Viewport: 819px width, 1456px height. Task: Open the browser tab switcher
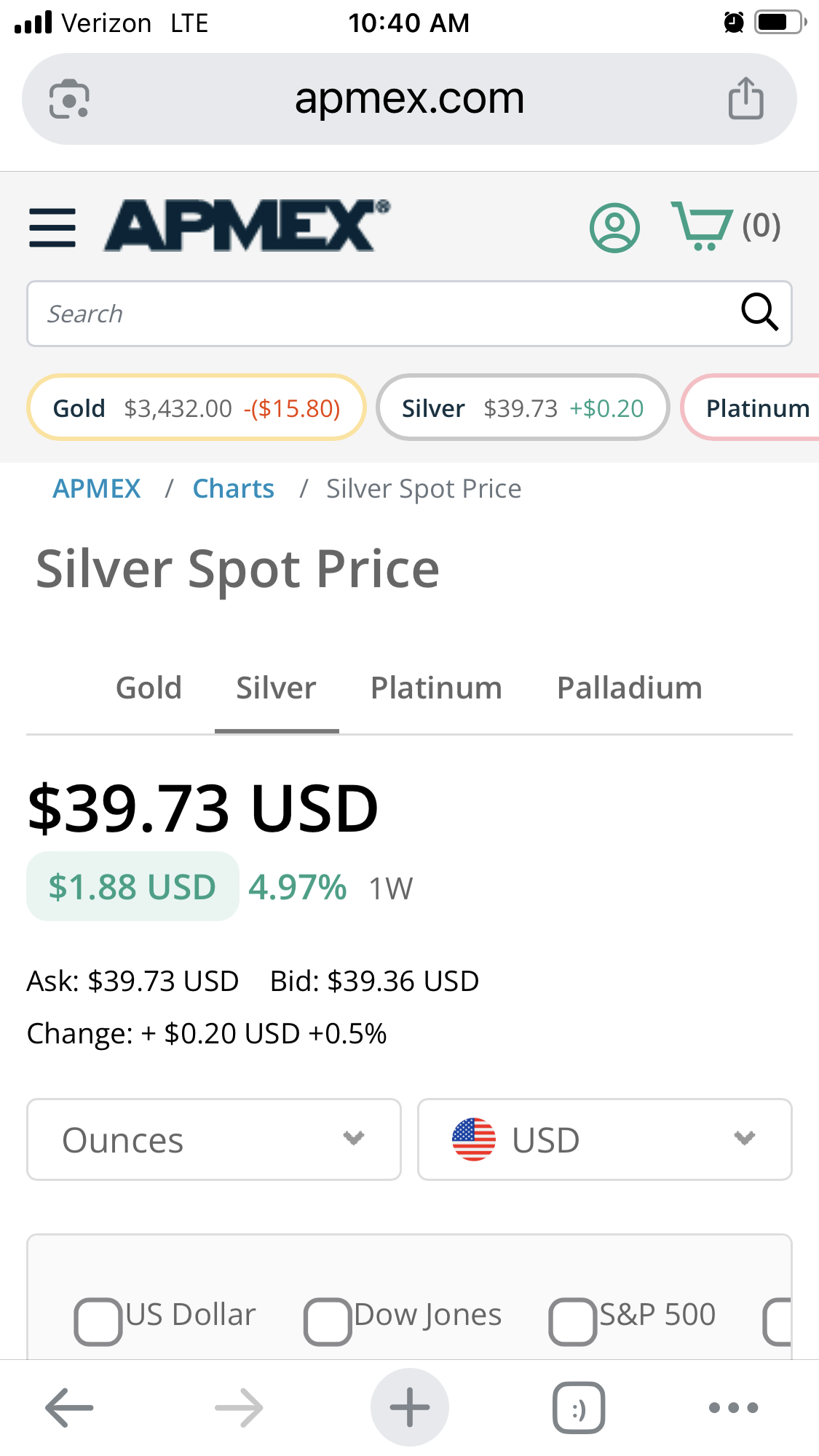click(579, 1408)
